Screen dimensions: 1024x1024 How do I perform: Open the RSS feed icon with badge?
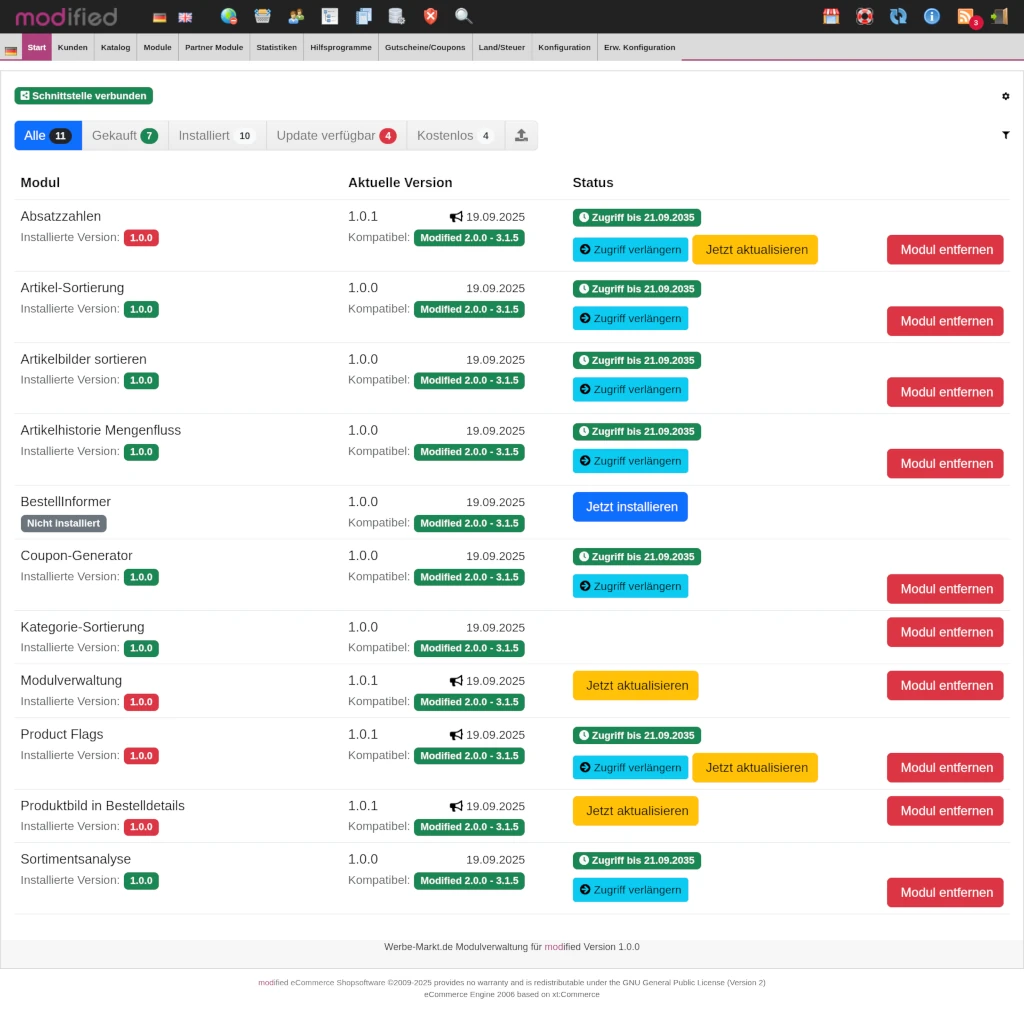coord(968,18)
